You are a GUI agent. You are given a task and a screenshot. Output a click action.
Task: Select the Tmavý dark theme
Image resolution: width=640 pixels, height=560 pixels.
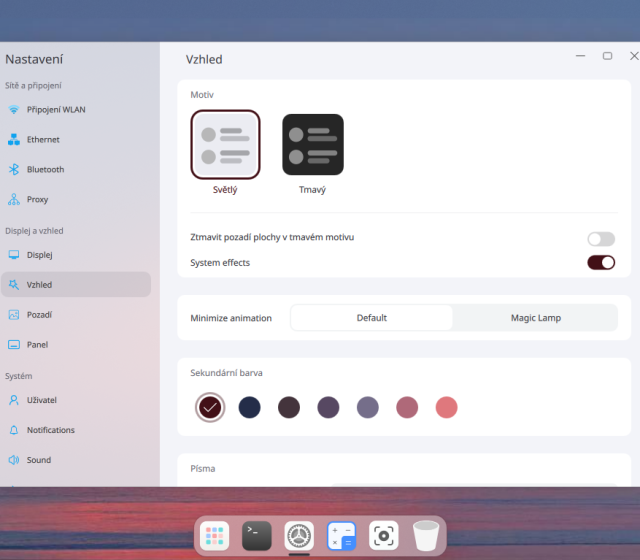click(x=313, y=145)
